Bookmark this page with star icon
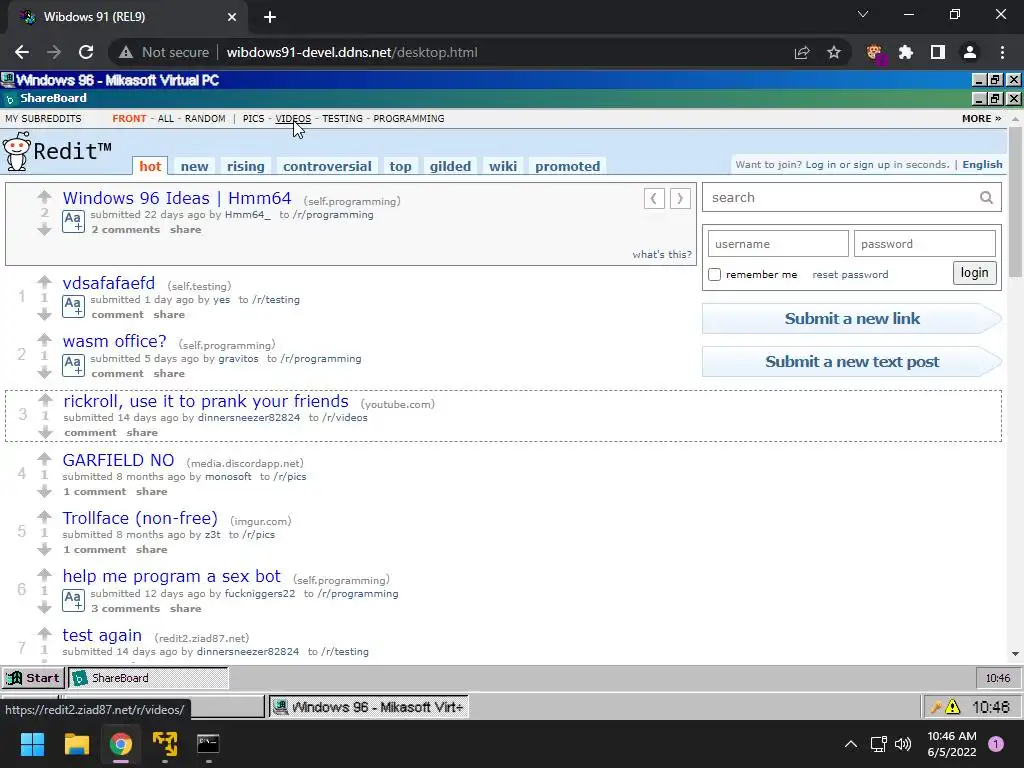Viewport: 1024px width, 768px height. [834, 52]
